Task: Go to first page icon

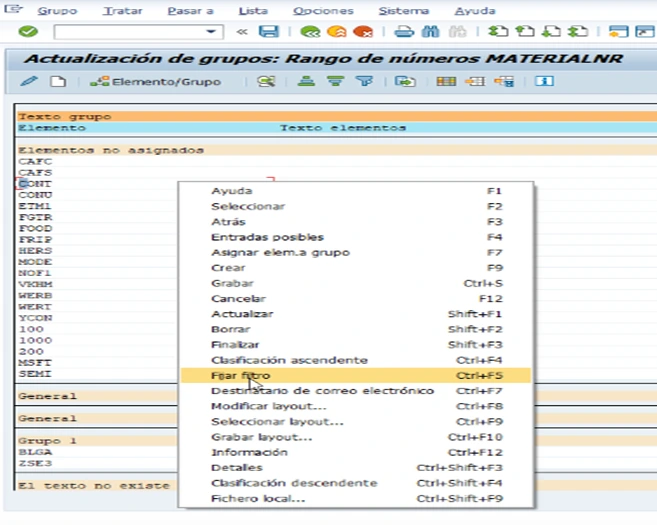Action: pyautogui.click(x=498, y=31)
